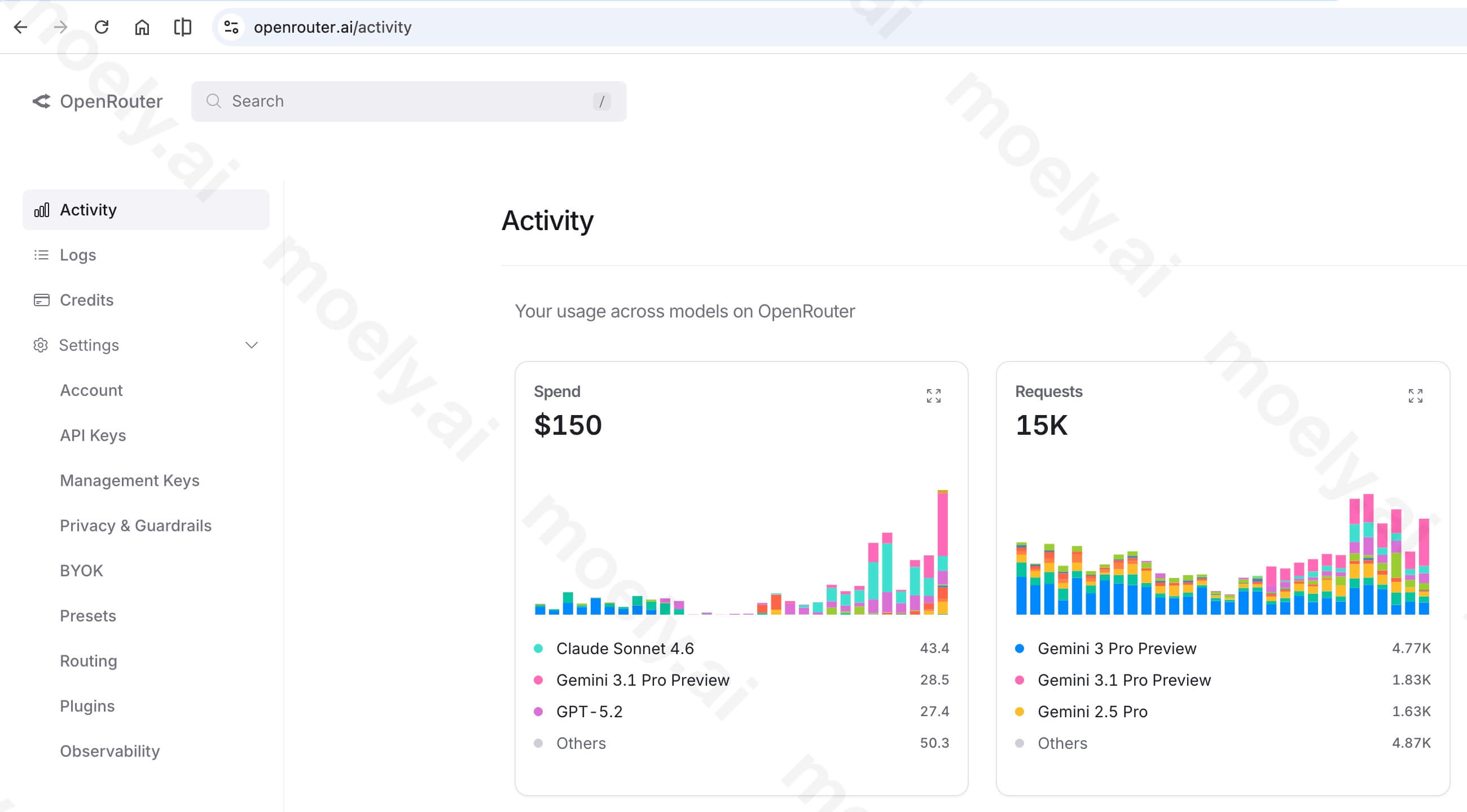Screen dimensions: 1467x812
Task: Switch to the API Keys section
Action: (93, 435)
